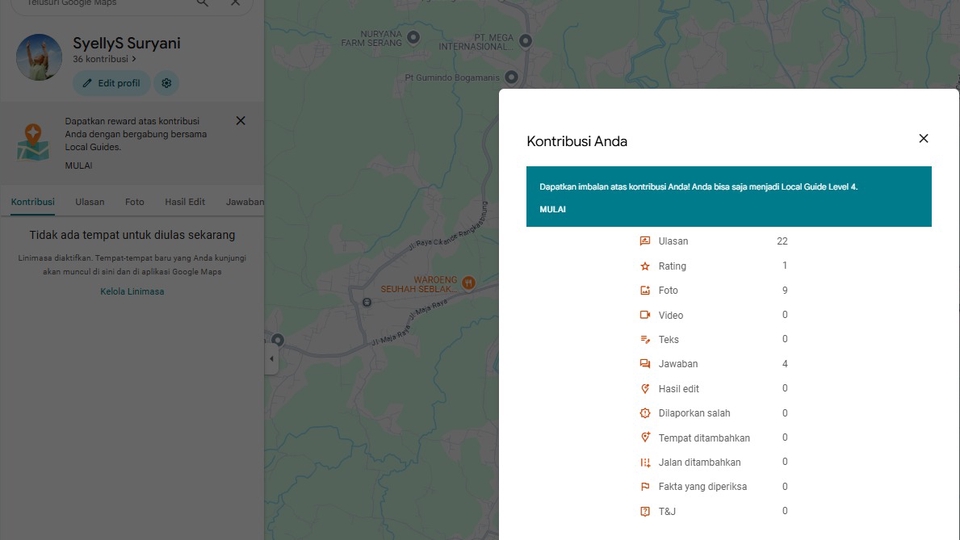
Task: Click the Foto icon in contributions list
Action: [645, 290]
